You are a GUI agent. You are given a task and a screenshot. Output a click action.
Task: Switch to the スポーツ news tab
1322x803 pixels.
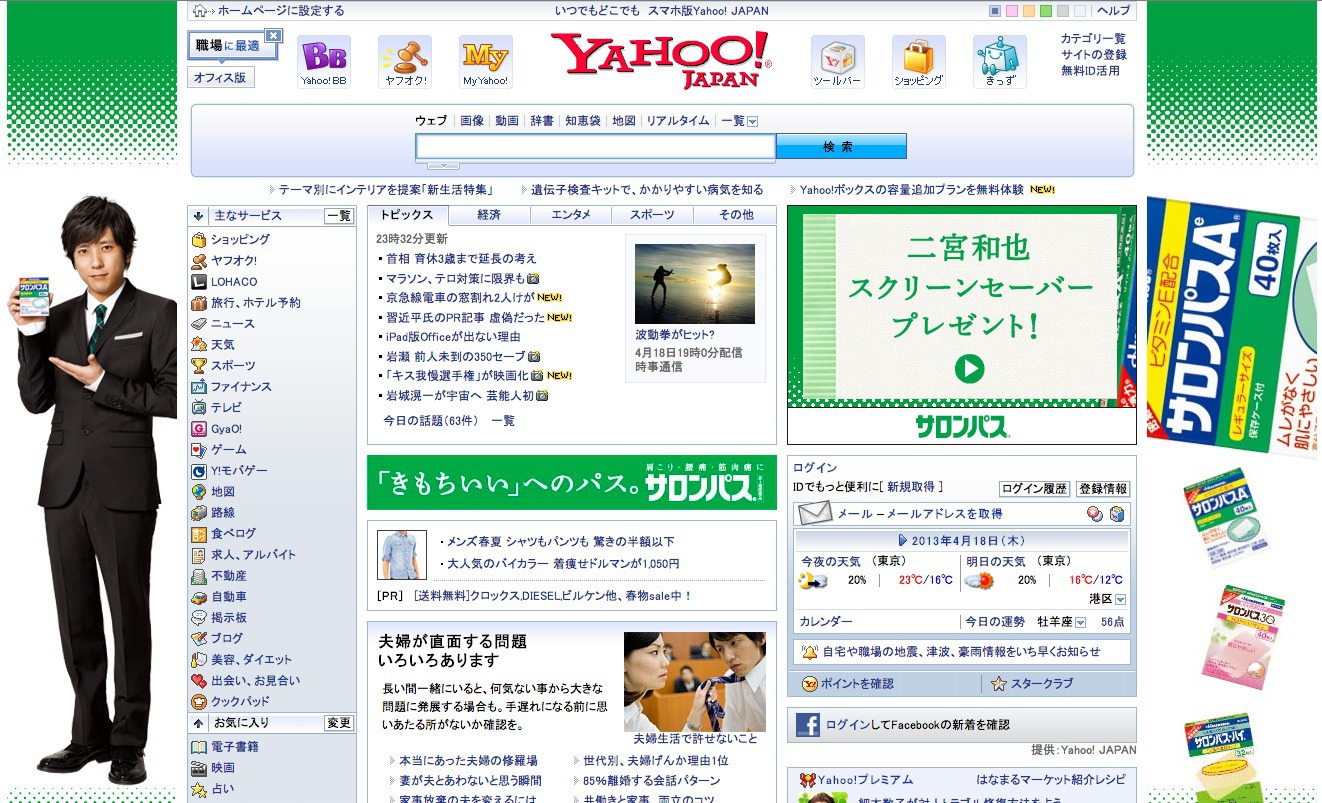(652, 215)
